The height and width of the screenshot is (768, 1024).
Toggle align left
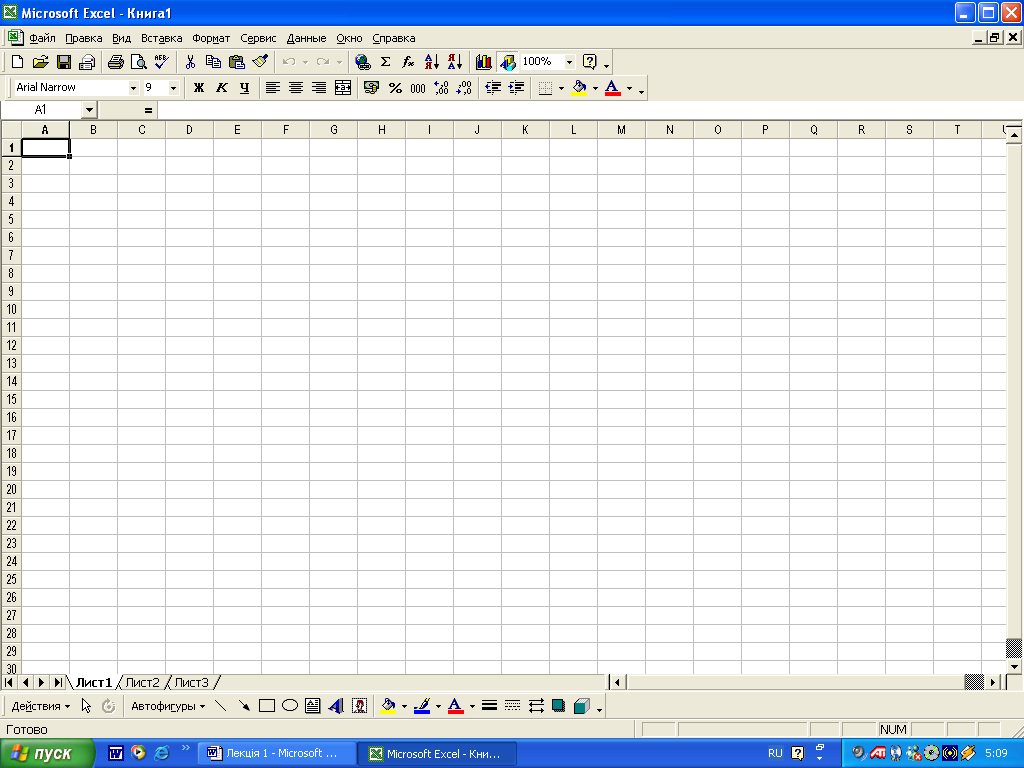pyautogui.click(x=272, y=88)
